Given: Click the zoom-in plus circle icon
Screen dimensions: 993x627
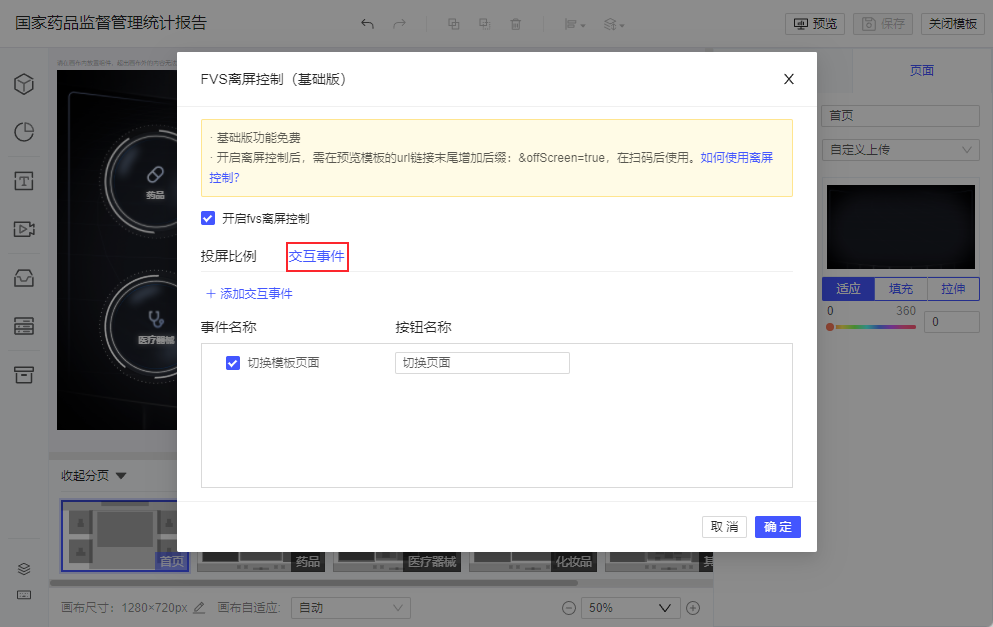Looking at the screenshot, I should tap(693, 608).
